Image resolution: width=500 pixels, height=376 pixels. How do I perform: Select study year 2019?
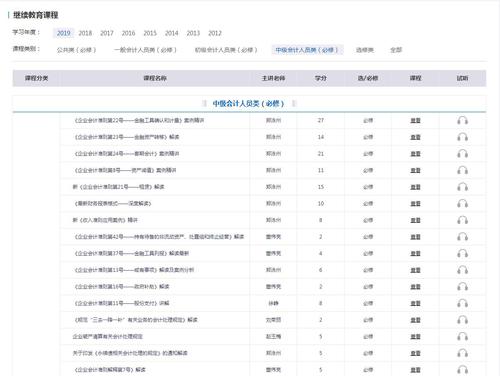click(x=63, y=33)
